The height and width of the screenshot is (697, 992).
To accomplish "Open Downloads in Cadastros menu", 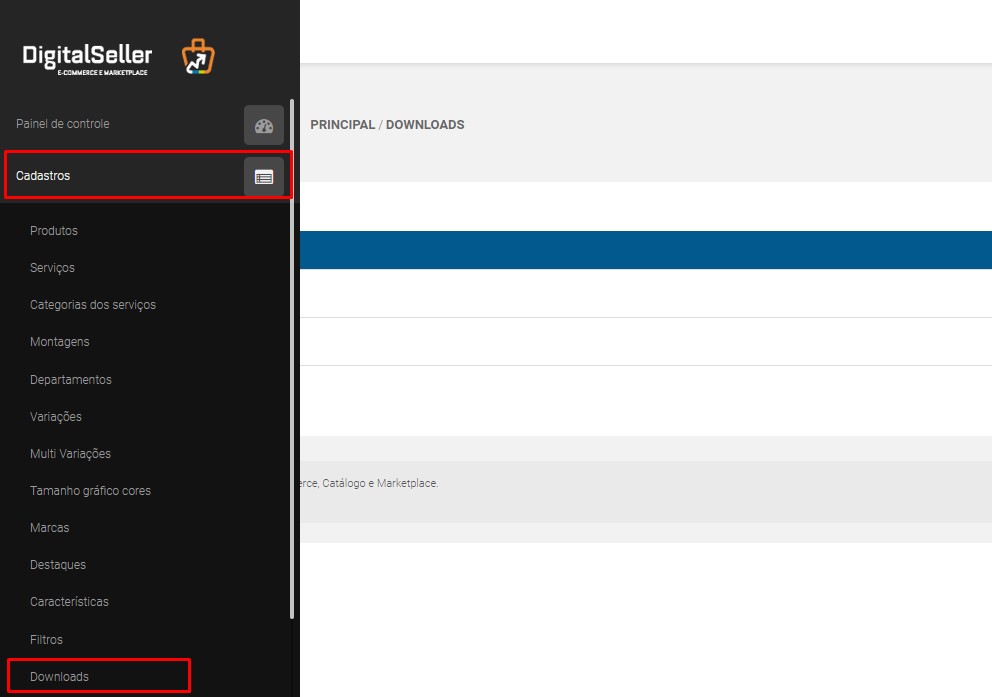I will [59, 677].
